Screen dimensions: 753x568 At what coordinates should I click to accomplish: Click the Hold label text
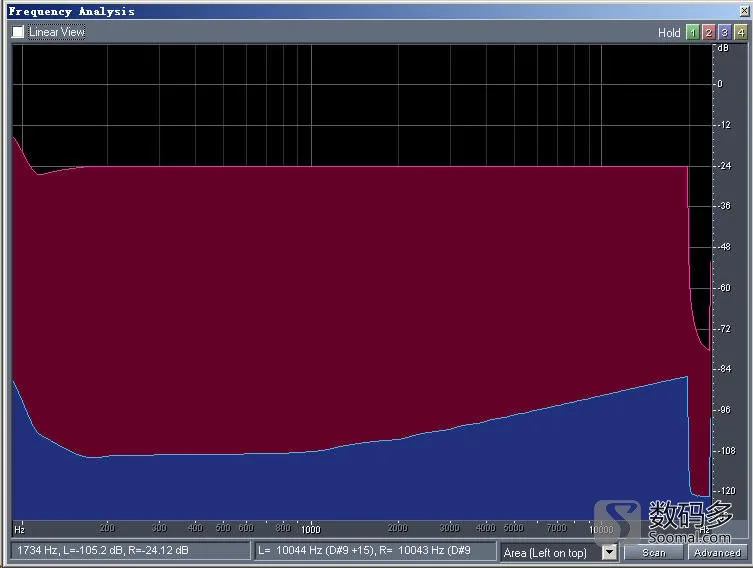click(669, 33)
